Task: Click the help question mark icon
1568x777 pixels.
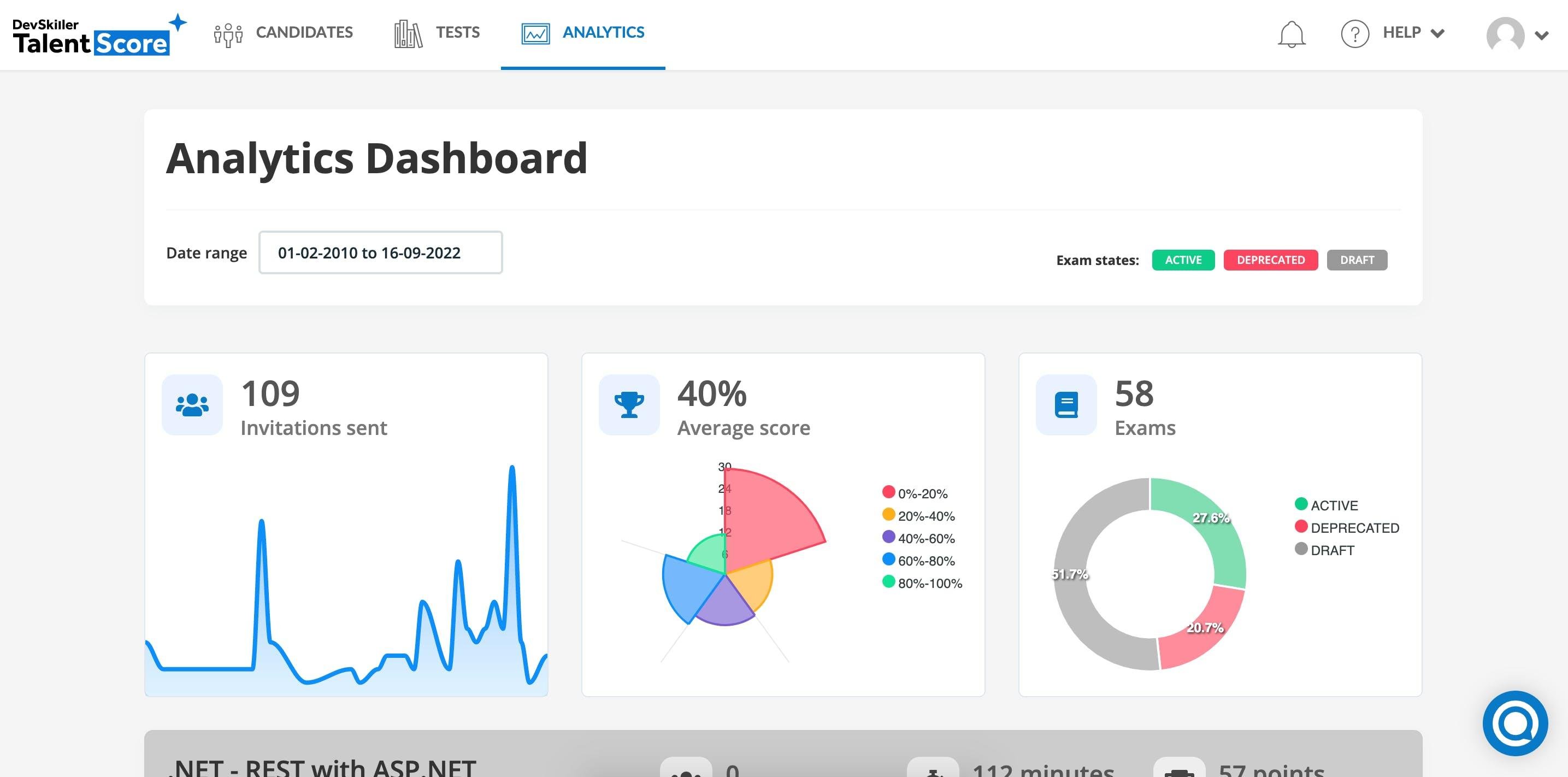Action: [1354, 33]
